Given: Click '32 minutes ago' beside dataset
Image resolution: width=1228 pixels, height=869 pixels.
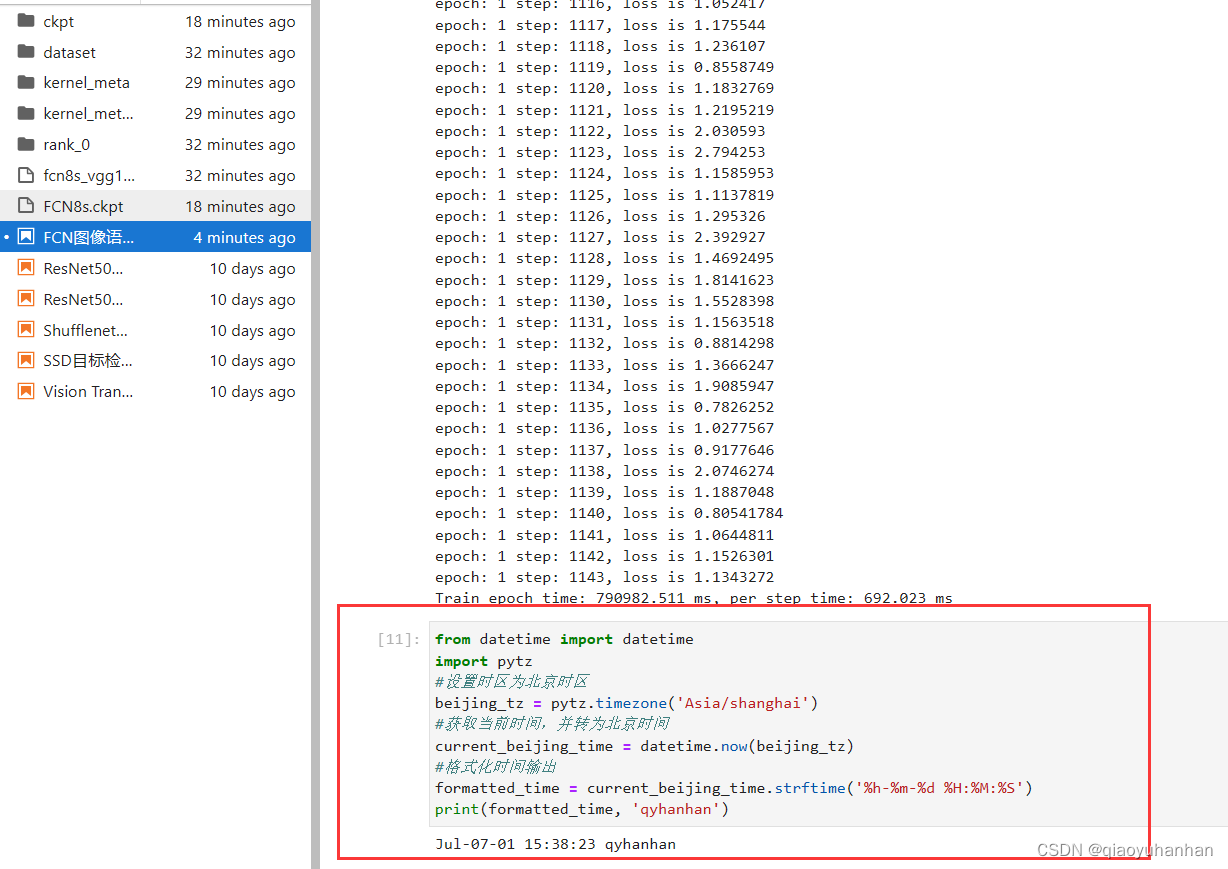Looking at the screenshot, I should pos(240,52).
